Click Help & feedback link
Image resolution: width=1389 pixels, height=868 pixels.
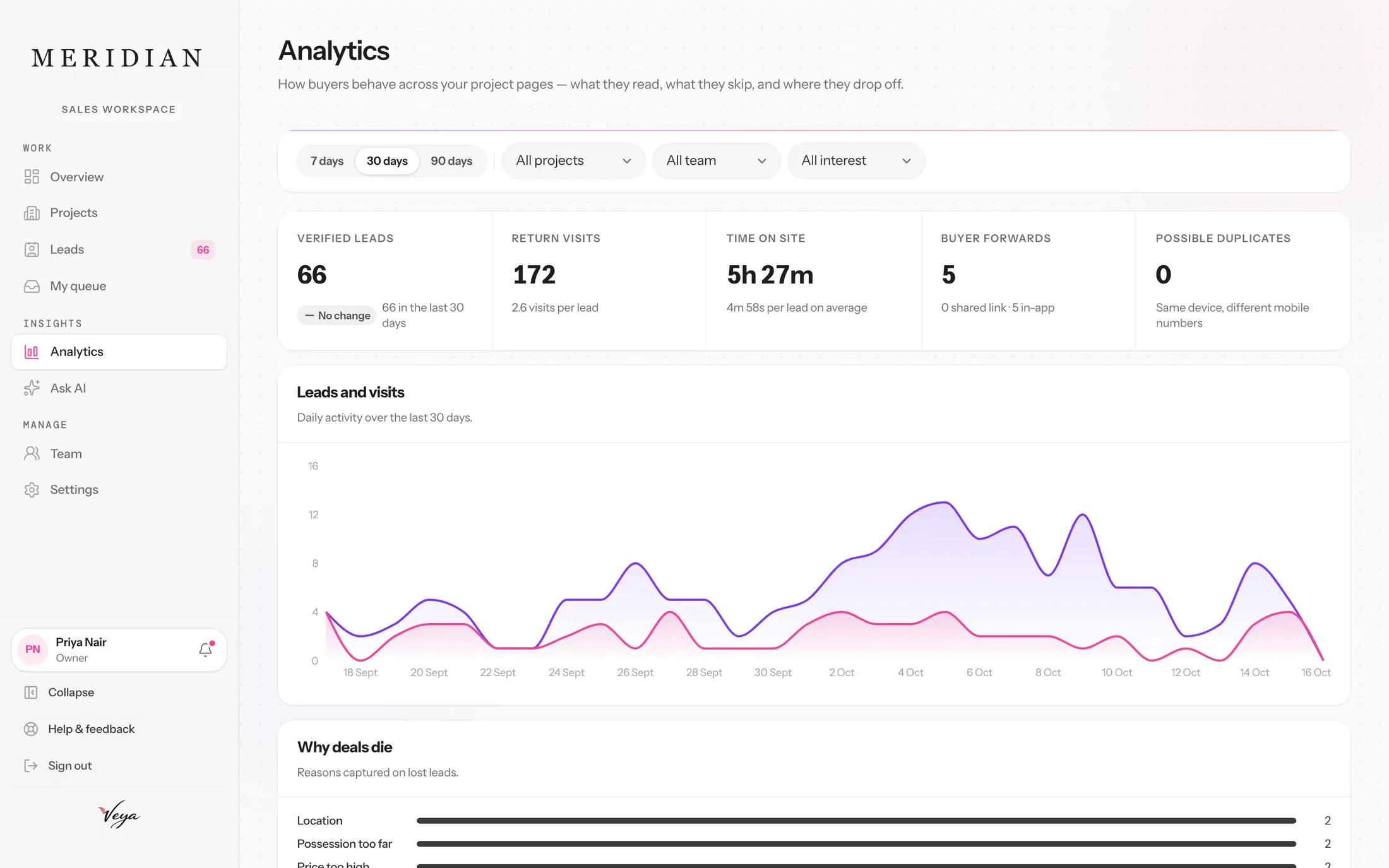click(92, 728)
